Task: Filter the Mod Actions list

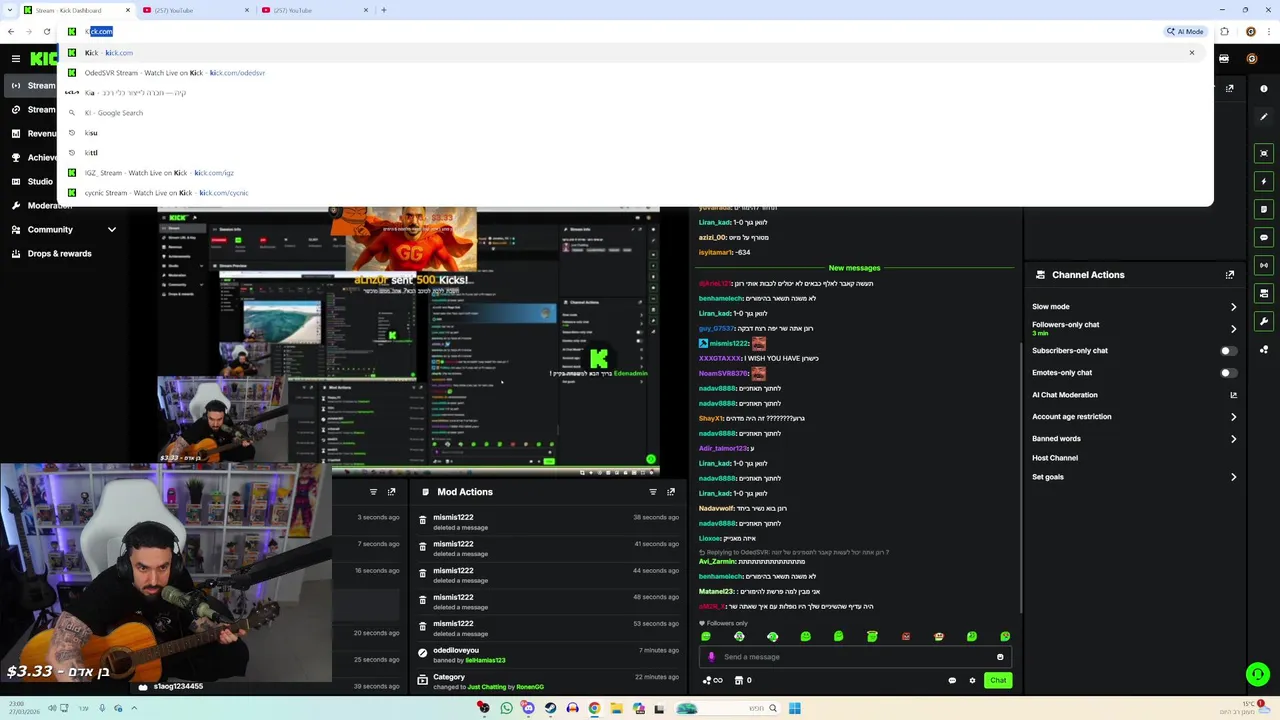Action: click(x=653, y=492)
